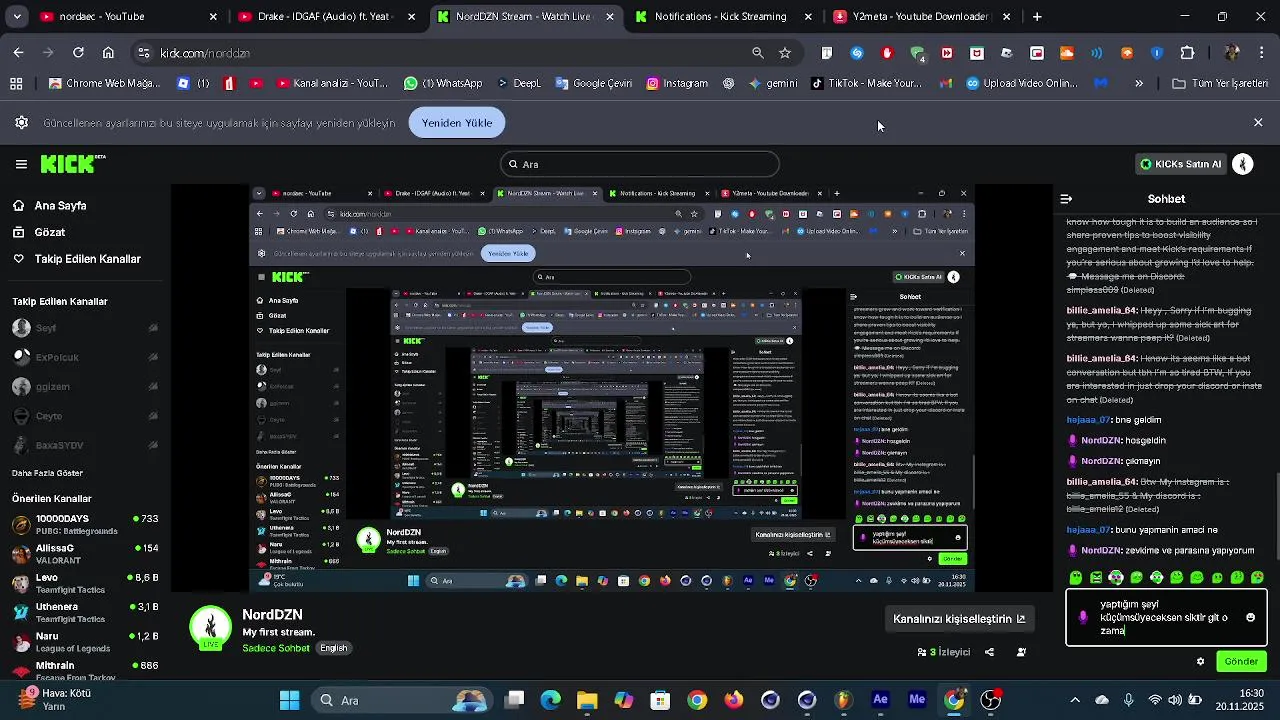1280x720 pixels.
Task: Open After Effects from the taskbar
Action: coord(880,700)
